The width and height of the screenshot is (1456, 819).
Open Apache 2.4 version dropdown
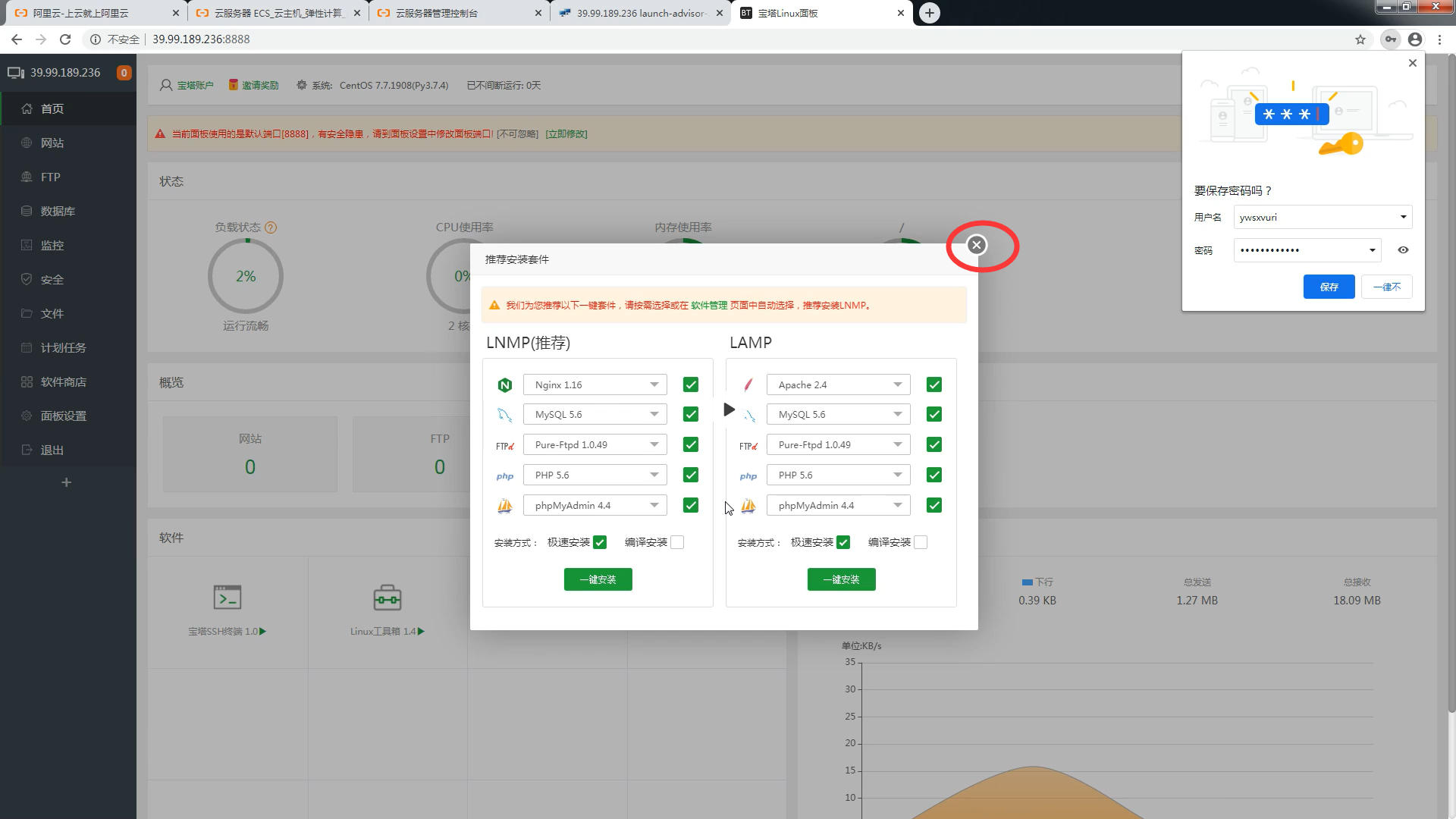(839, 385)
